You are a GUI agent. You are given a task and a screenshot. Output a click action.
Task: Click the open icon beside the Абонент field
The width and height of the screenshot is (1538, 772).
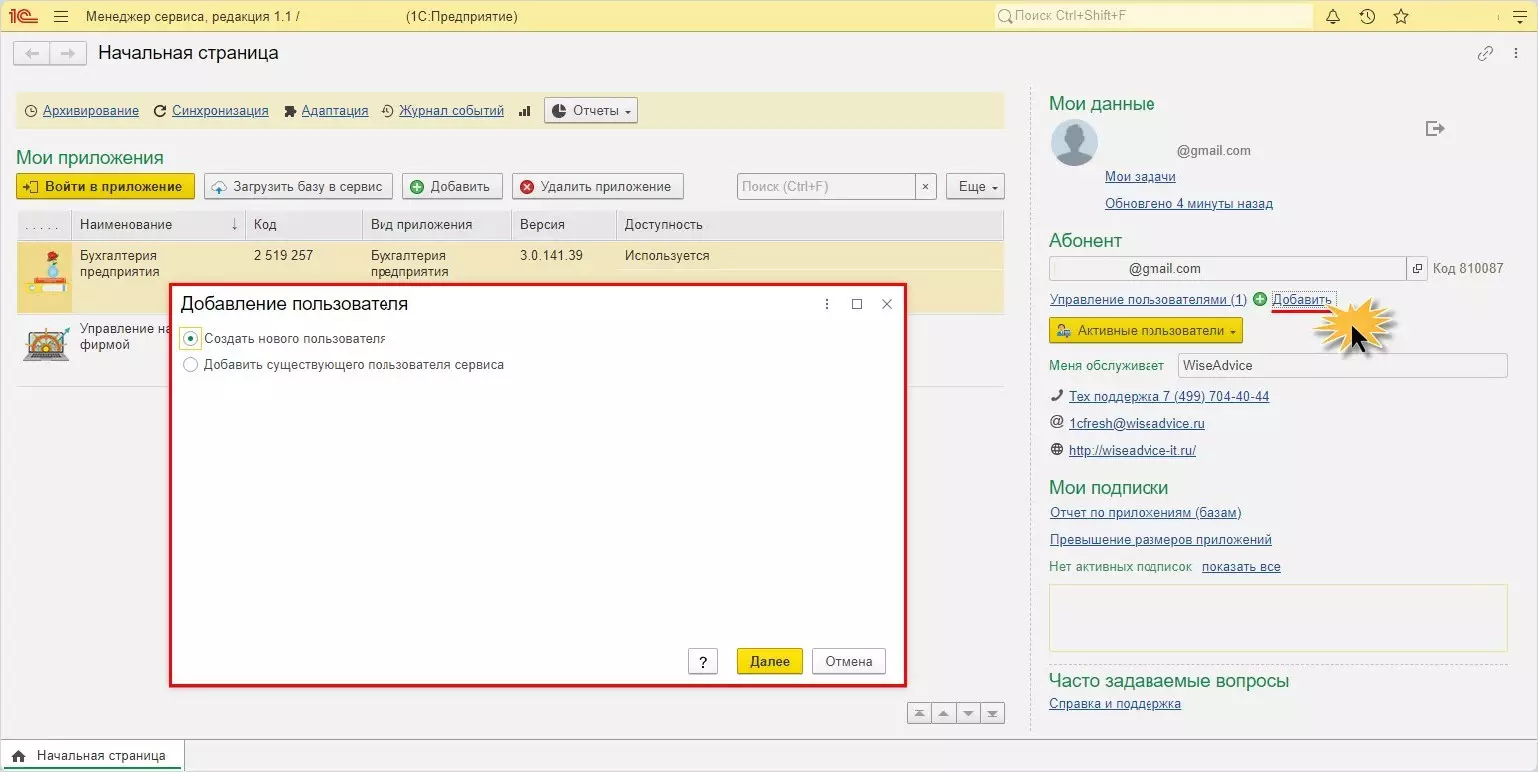click(1417, 269)
